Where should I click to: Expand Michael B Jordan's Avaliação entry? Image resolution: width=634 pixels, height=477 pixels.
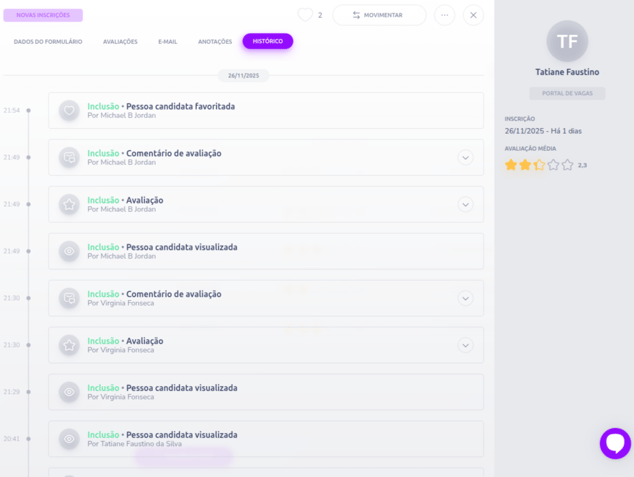465,204
